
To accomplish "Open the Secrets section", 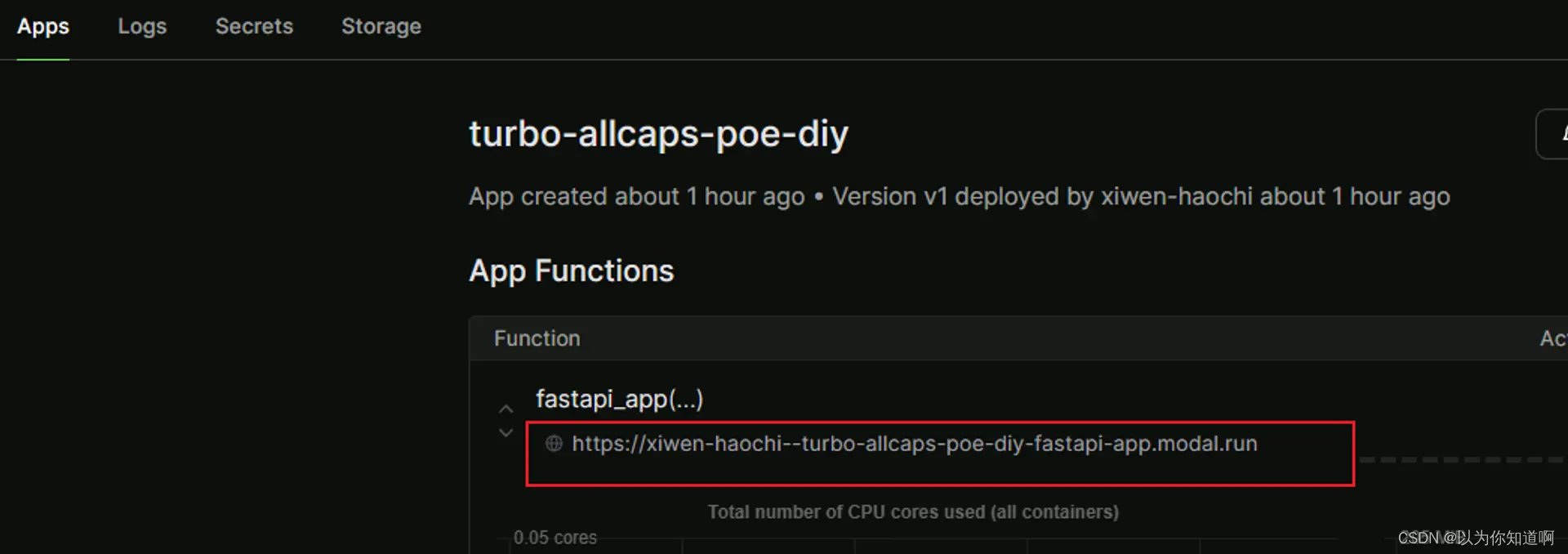I will [254, 26].
